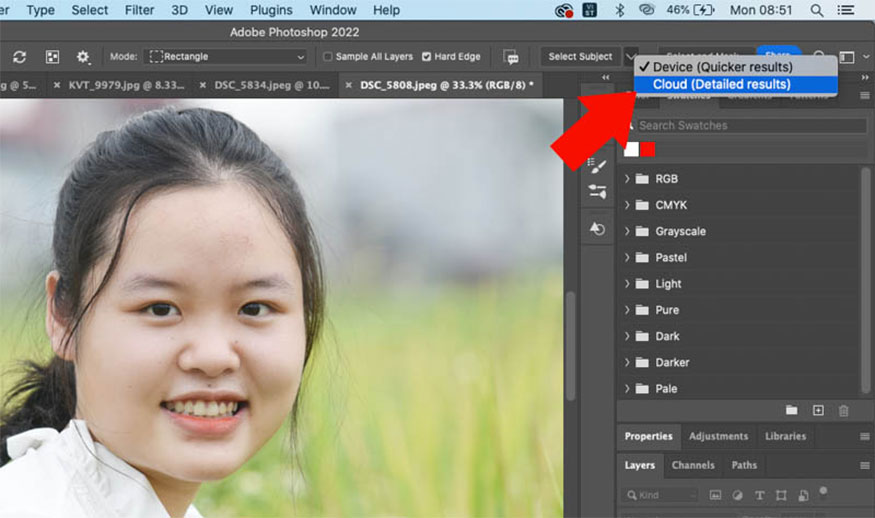875x518 pixels.
Task: Open the brush settings panel icon
Action: pyautogui.click(x=597, y=165)
